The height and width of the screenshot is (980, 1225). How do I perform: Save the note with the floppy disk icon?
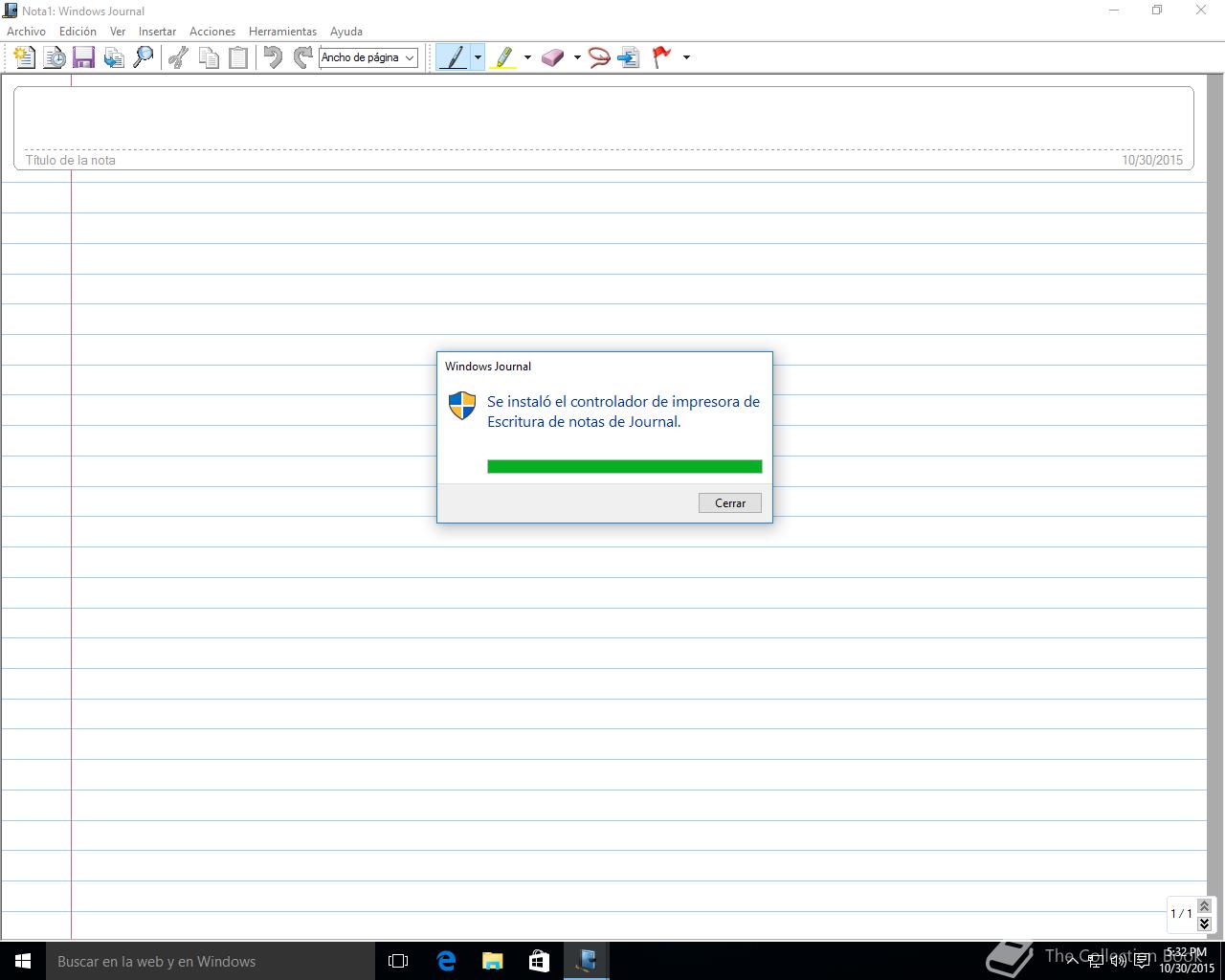click(x=84, y=57)
